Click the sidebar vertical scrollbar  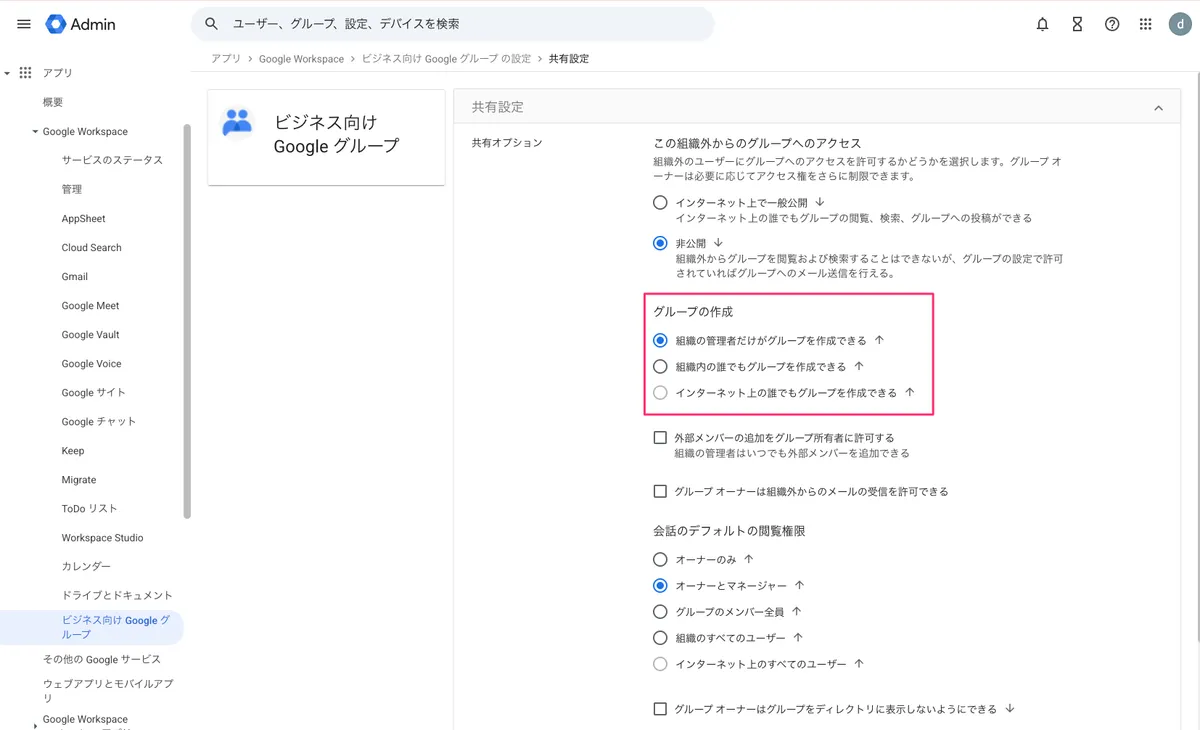187,320
